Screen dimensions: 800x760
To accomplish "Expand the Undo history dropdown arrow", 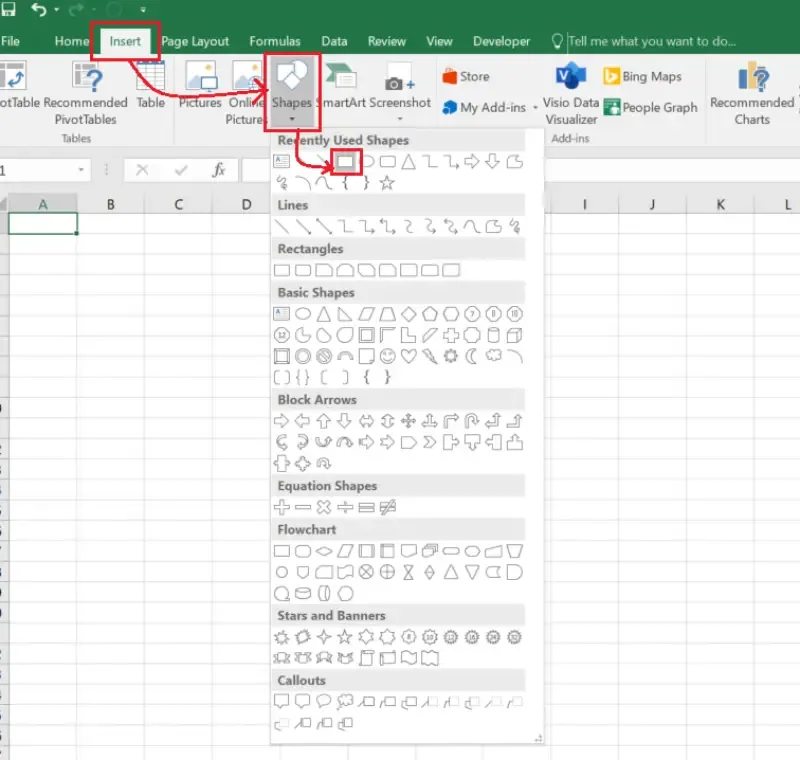I will click(x=56, y=10).
